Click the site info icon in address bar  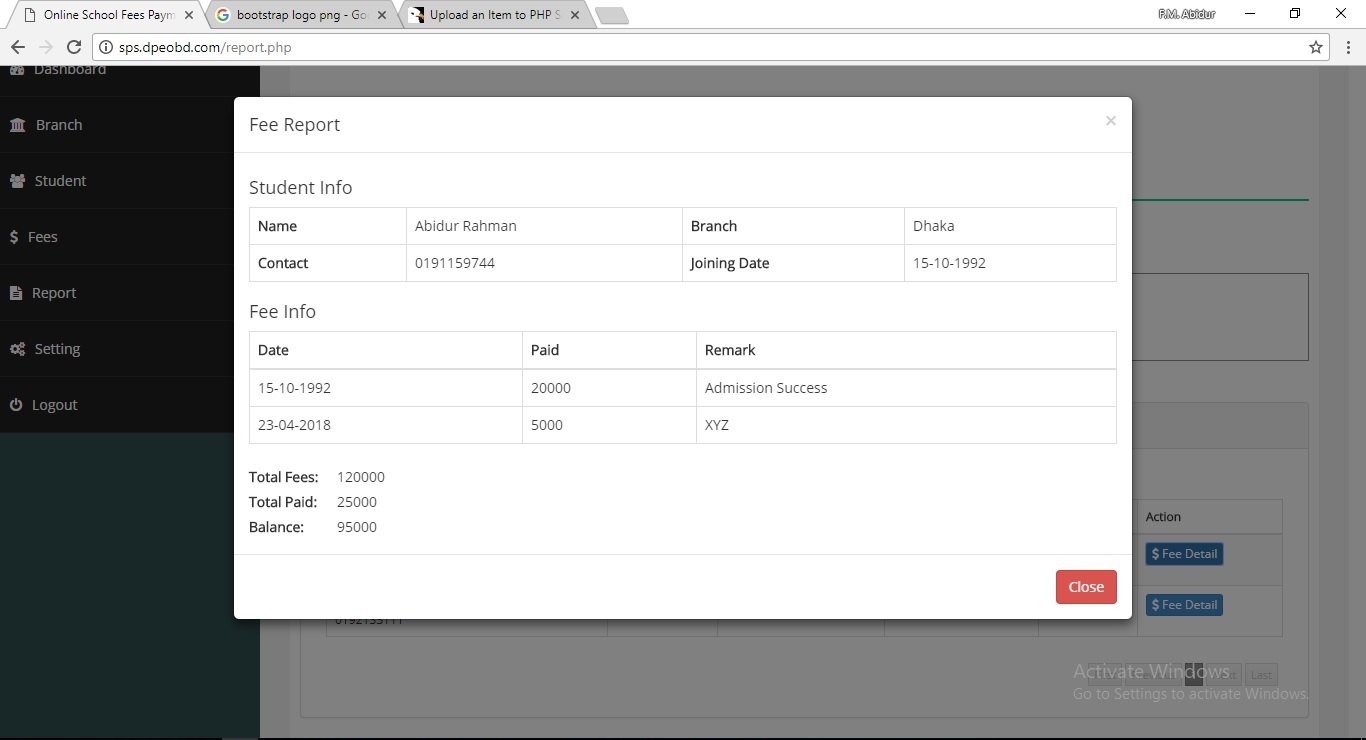pos(106,46)
